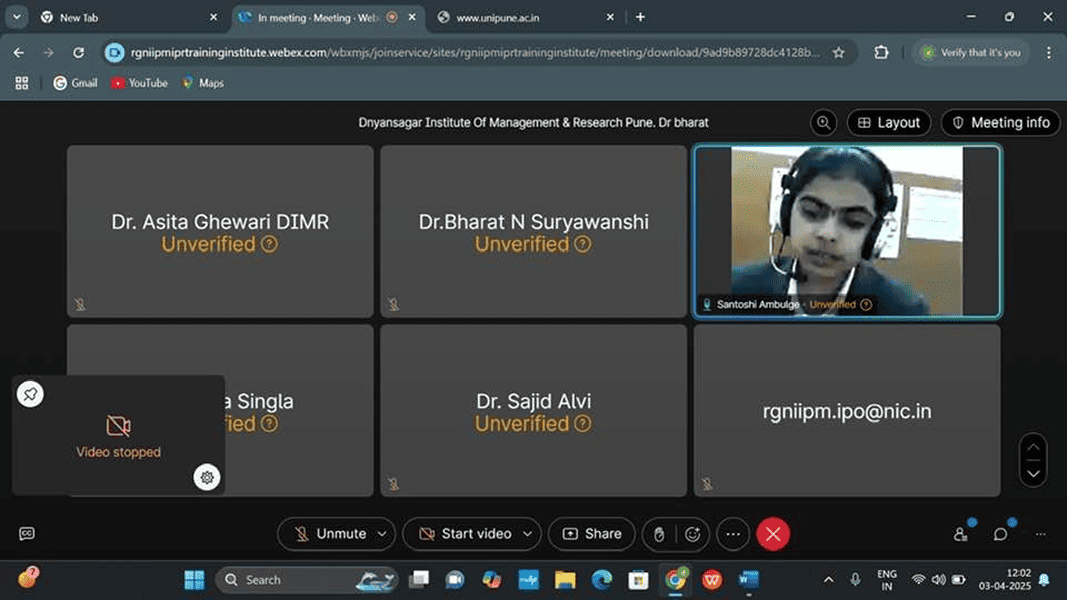Open reactions emoji picker
This screenshot has height=600, width=1067.
693,535
